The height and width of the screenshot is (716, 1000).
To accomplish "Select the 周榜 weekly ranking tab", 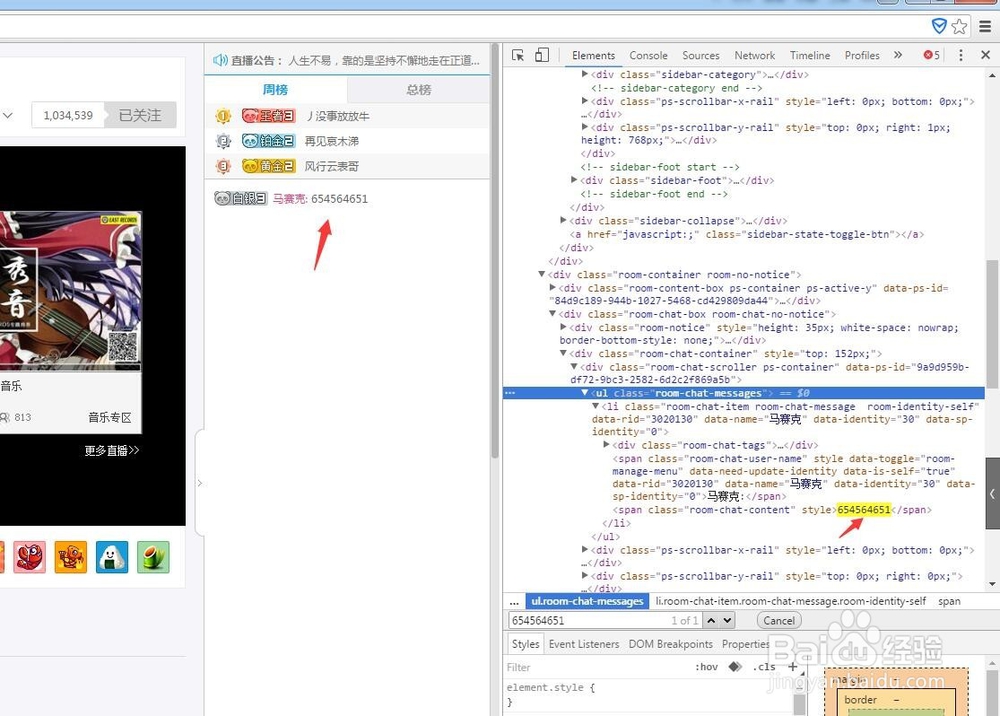I will point(276,89).
